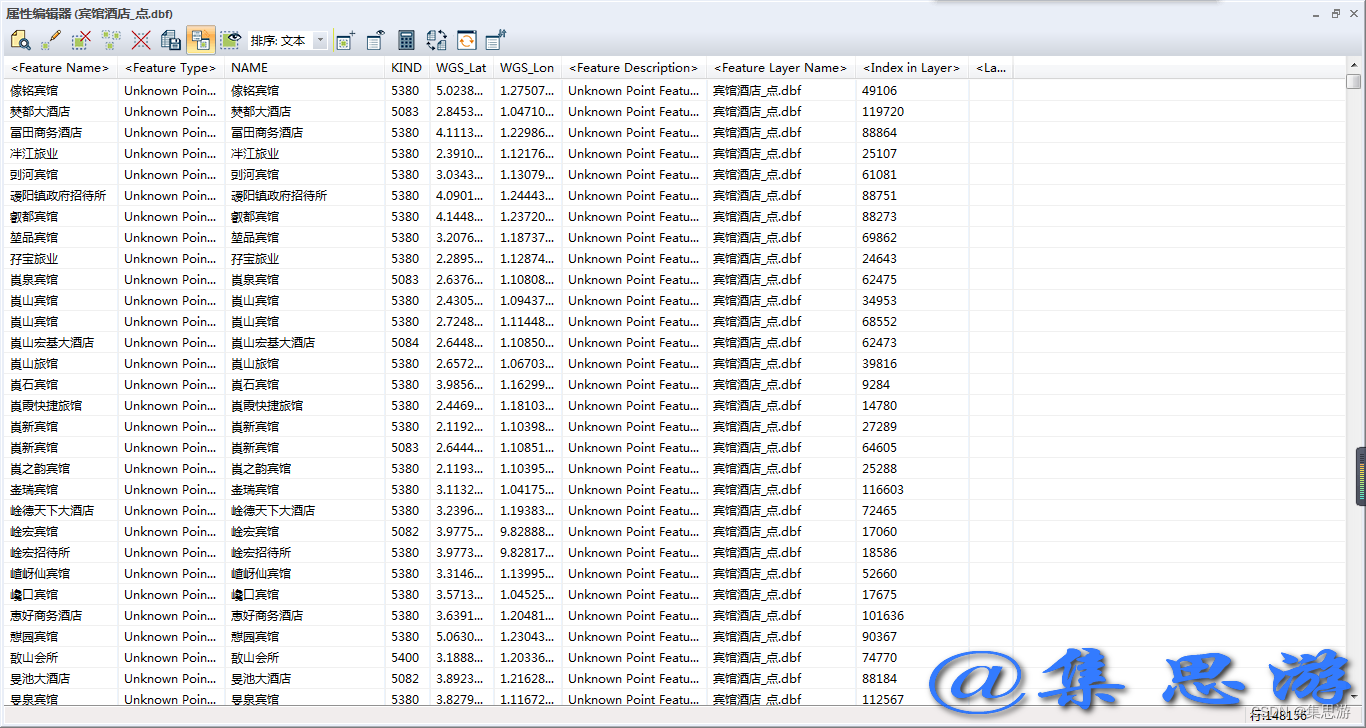Click the cell with index 39816
Image resolution: width=1366 pixels, height=728 pixels.
(912, 363)
